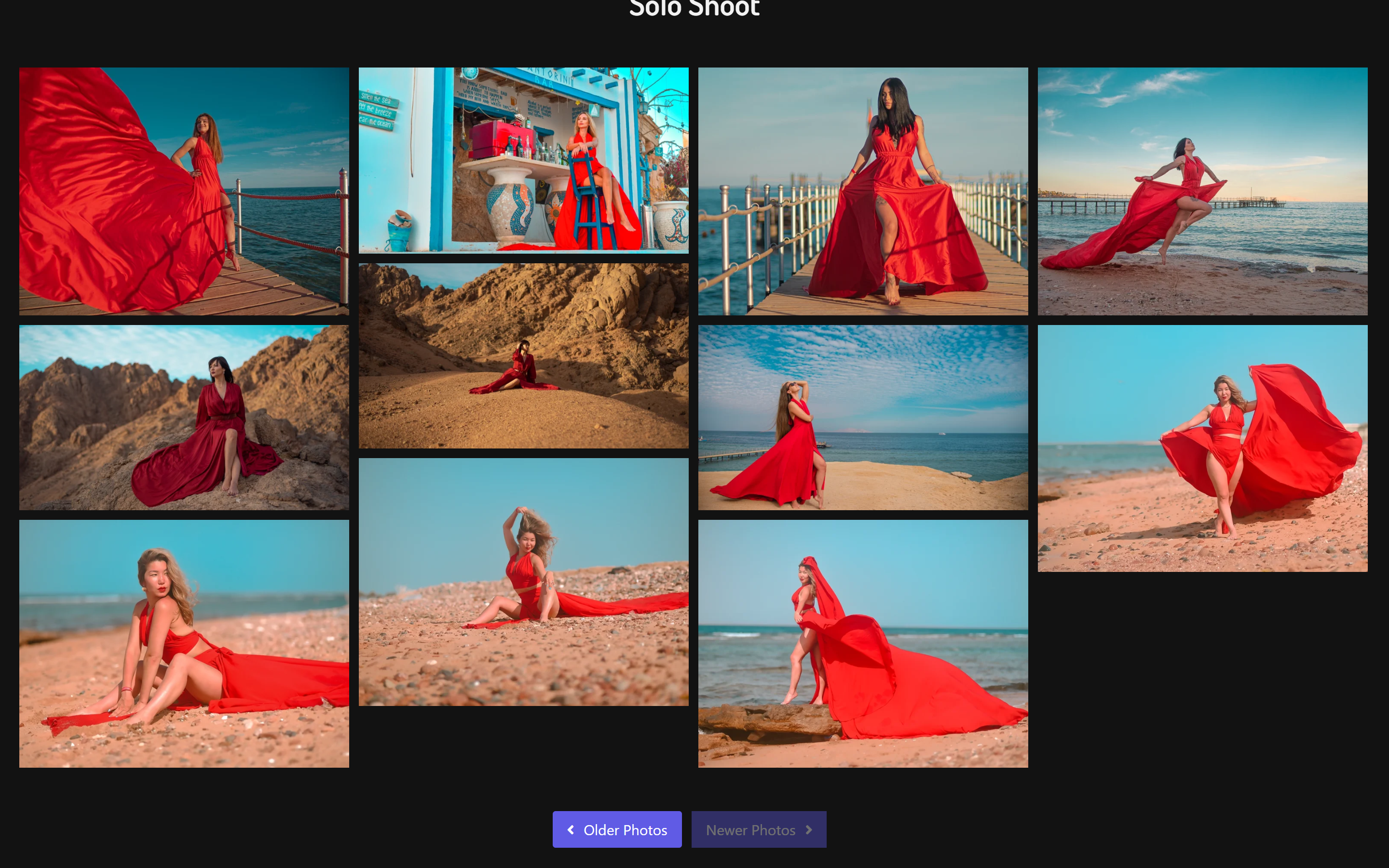
Task: Open photo of red veil dress by ocean rock
Action: click(863, 644)
